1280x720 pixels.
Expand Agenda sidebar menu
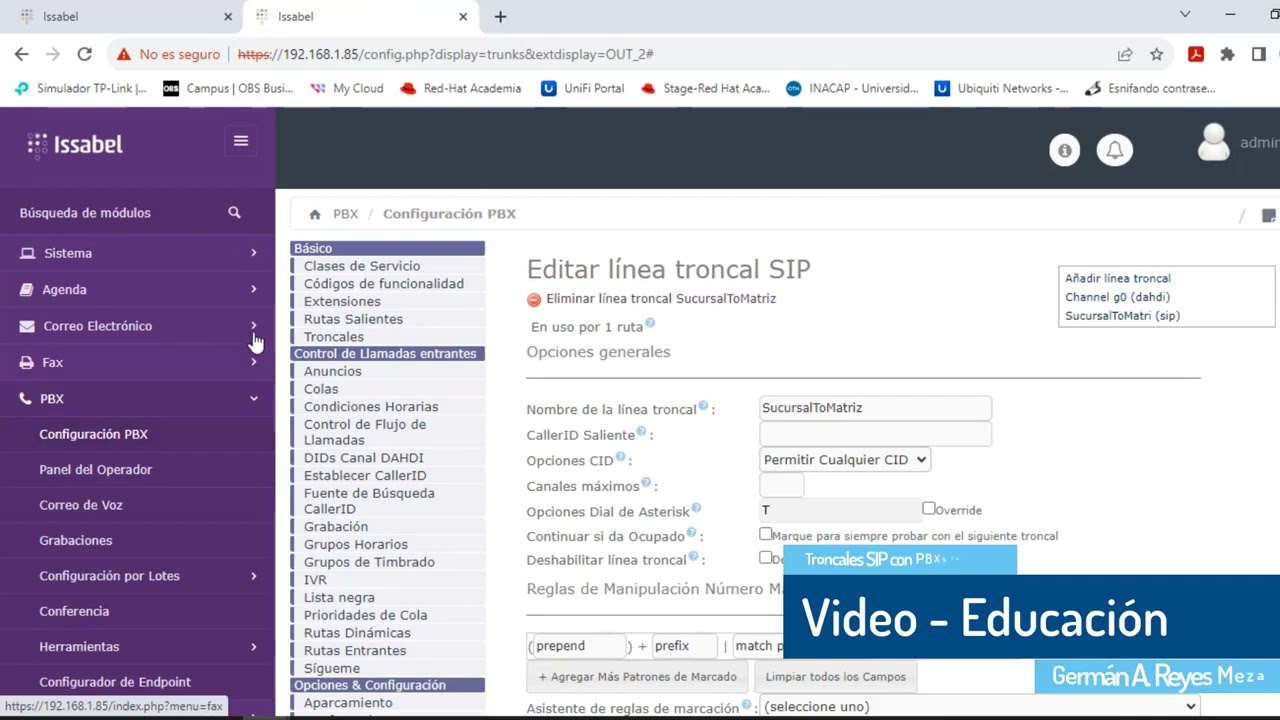pos(137,289)
